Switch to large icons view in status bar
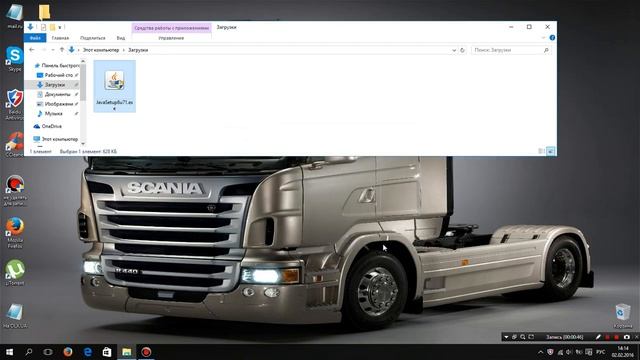Screen dimensions: 640x360 tap(550, 151)
